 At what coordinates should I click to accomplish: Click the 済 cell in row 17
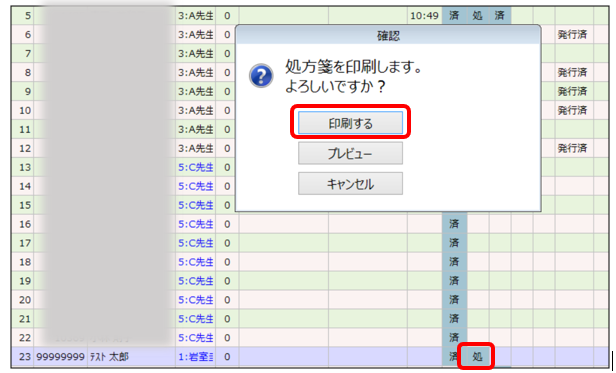(x=455, y=243)
